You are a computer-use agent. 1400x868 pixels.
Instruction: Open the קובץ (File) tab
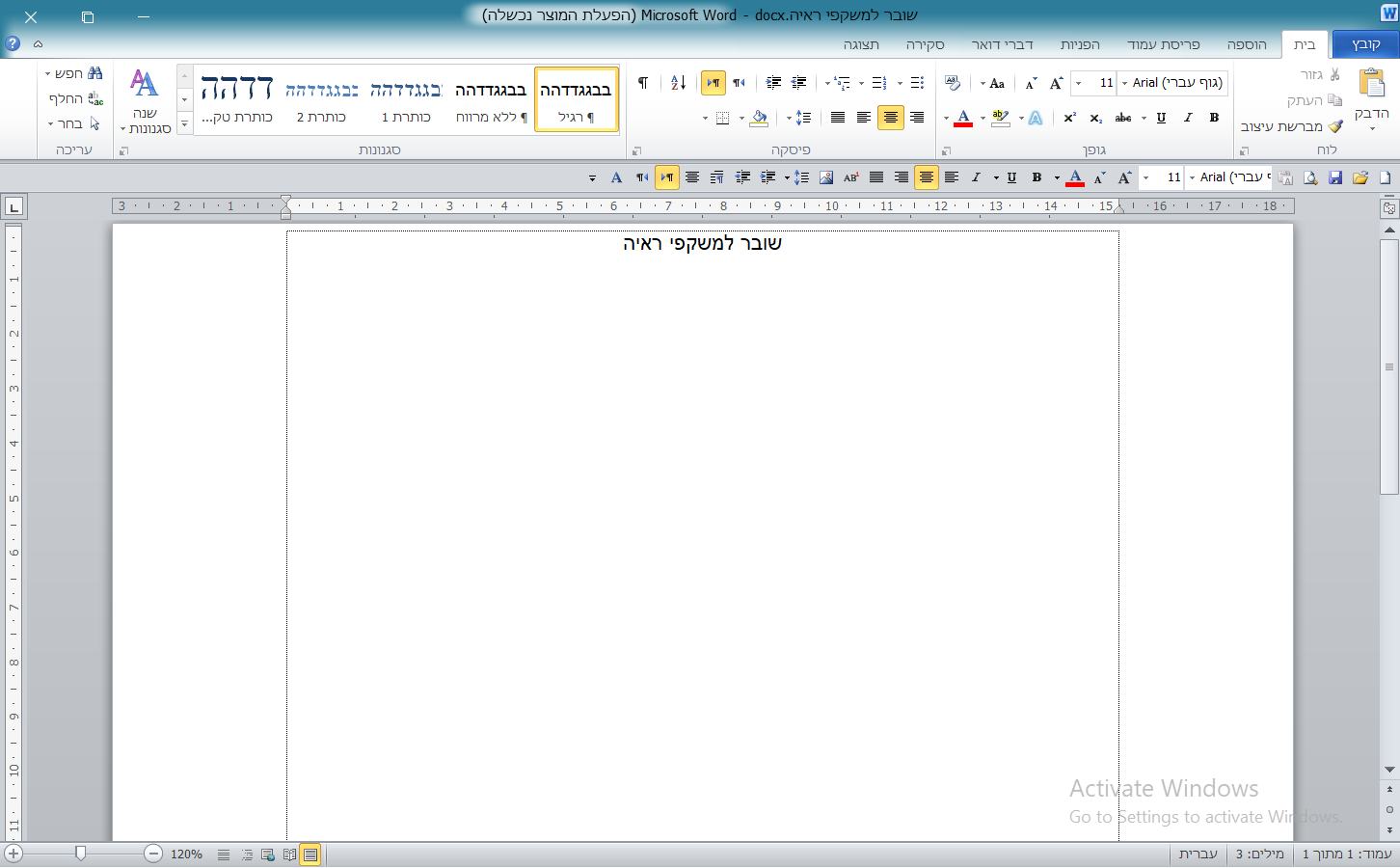click(x=1365, y=44)
